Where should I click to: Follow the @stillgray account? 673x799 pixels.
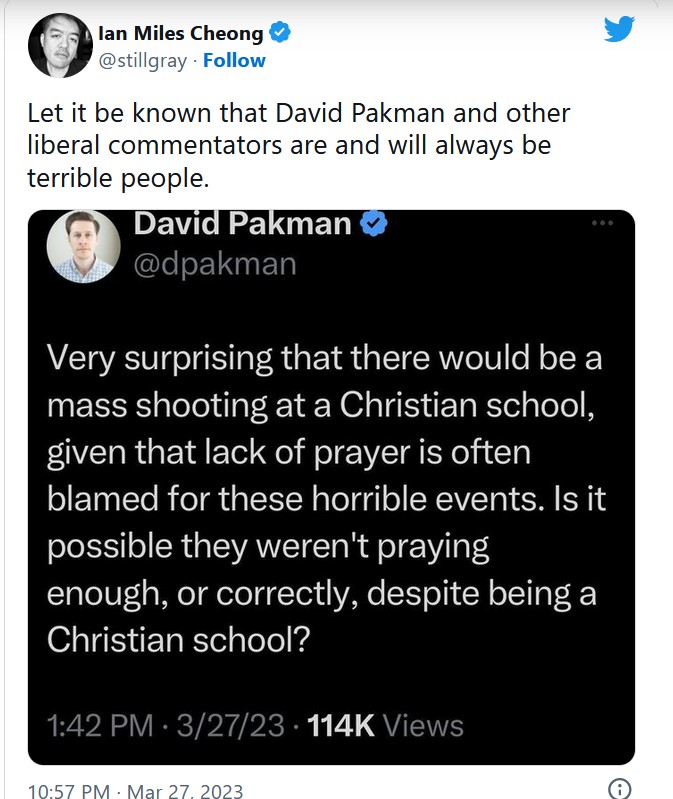234,60
